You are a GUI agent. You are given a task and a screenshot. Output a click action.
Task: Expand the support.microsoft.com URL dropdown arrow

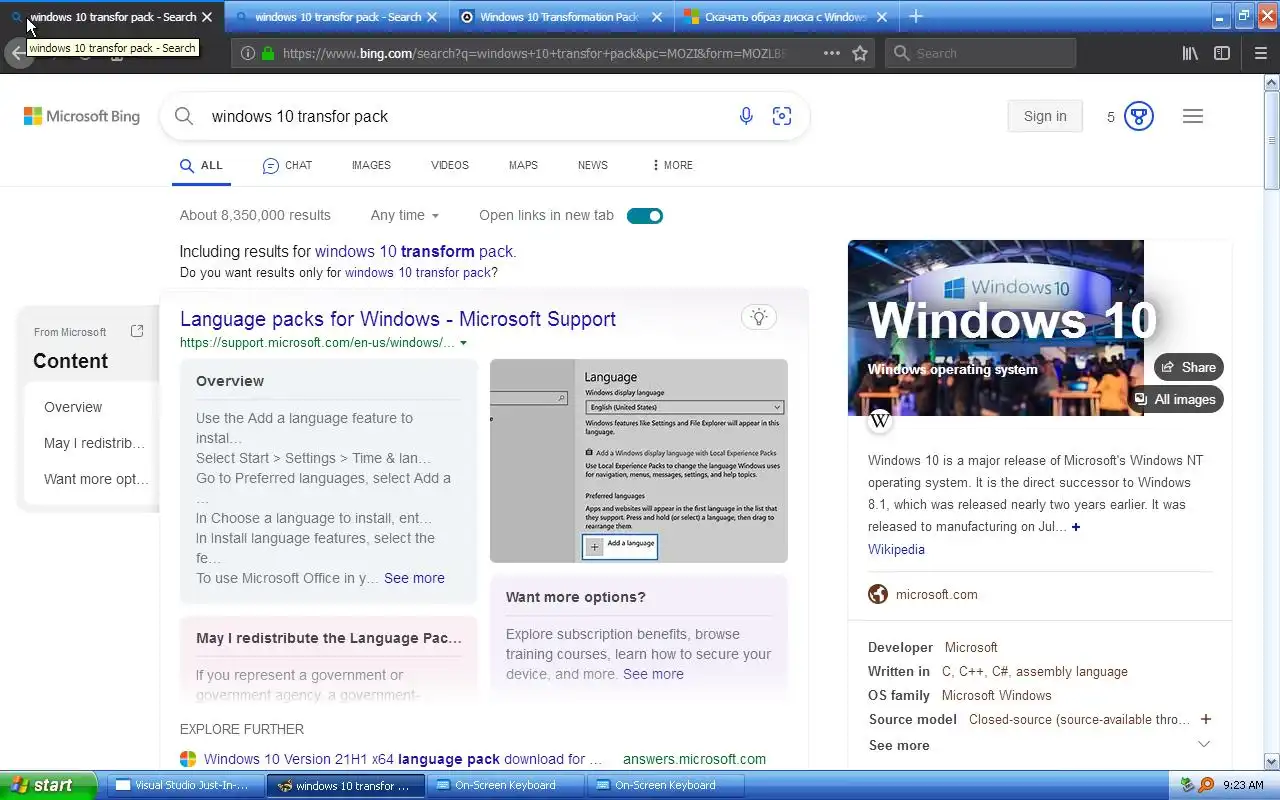pos(463,343)
